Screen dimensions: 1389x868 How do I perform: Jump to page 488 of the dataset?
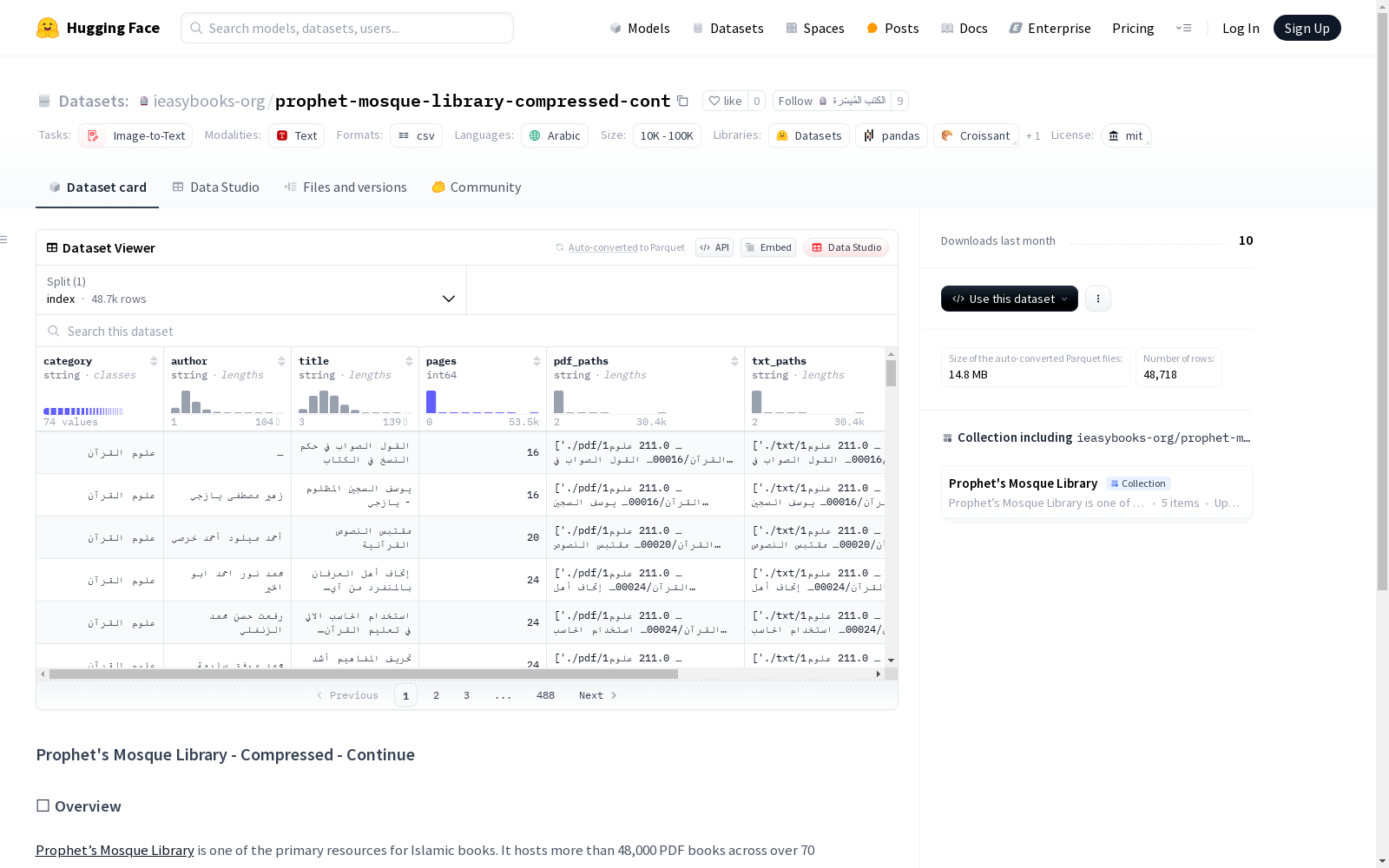[x=545, y=695]
